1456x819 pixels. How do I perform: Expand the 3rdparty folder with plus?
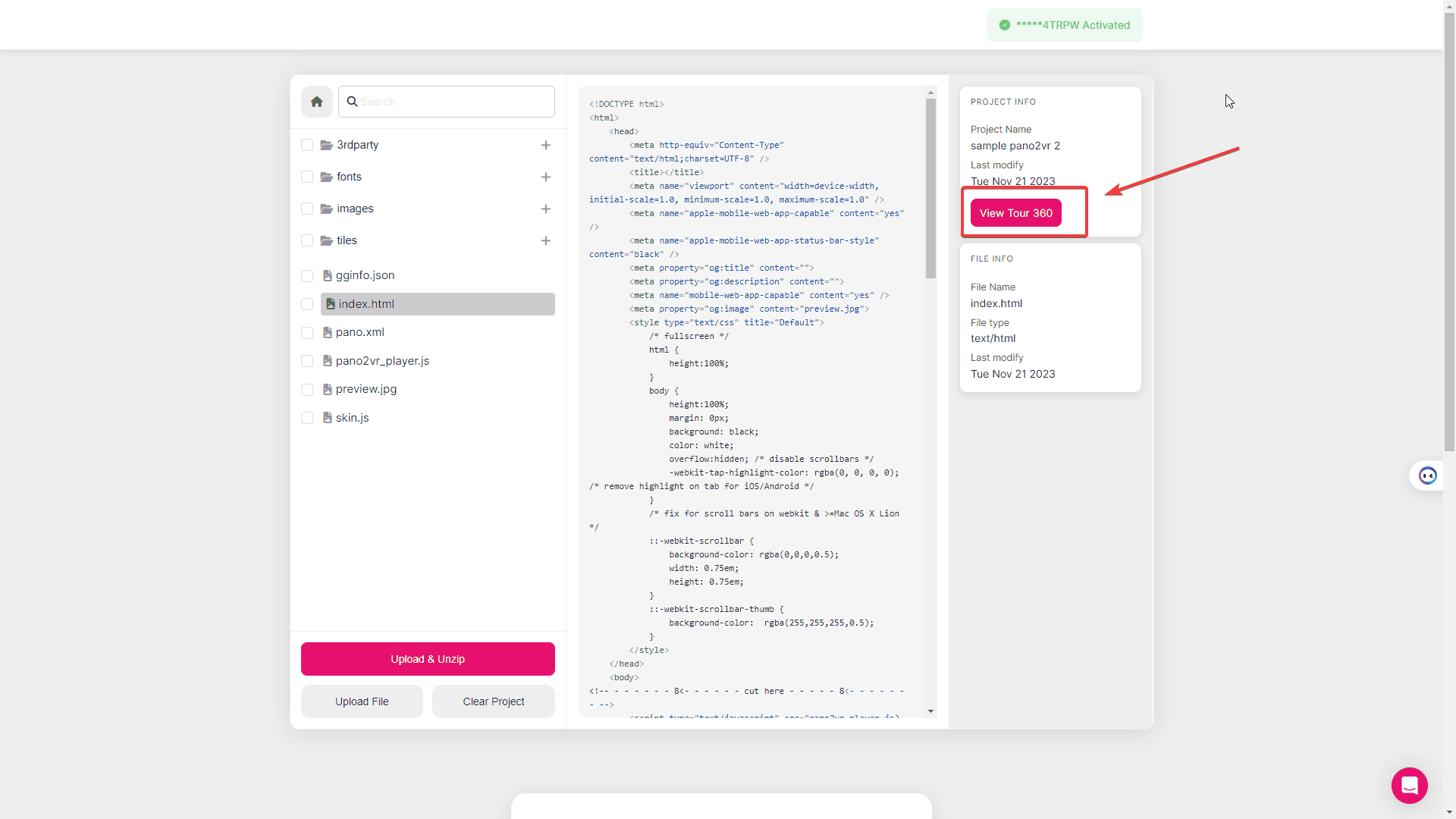546,145
